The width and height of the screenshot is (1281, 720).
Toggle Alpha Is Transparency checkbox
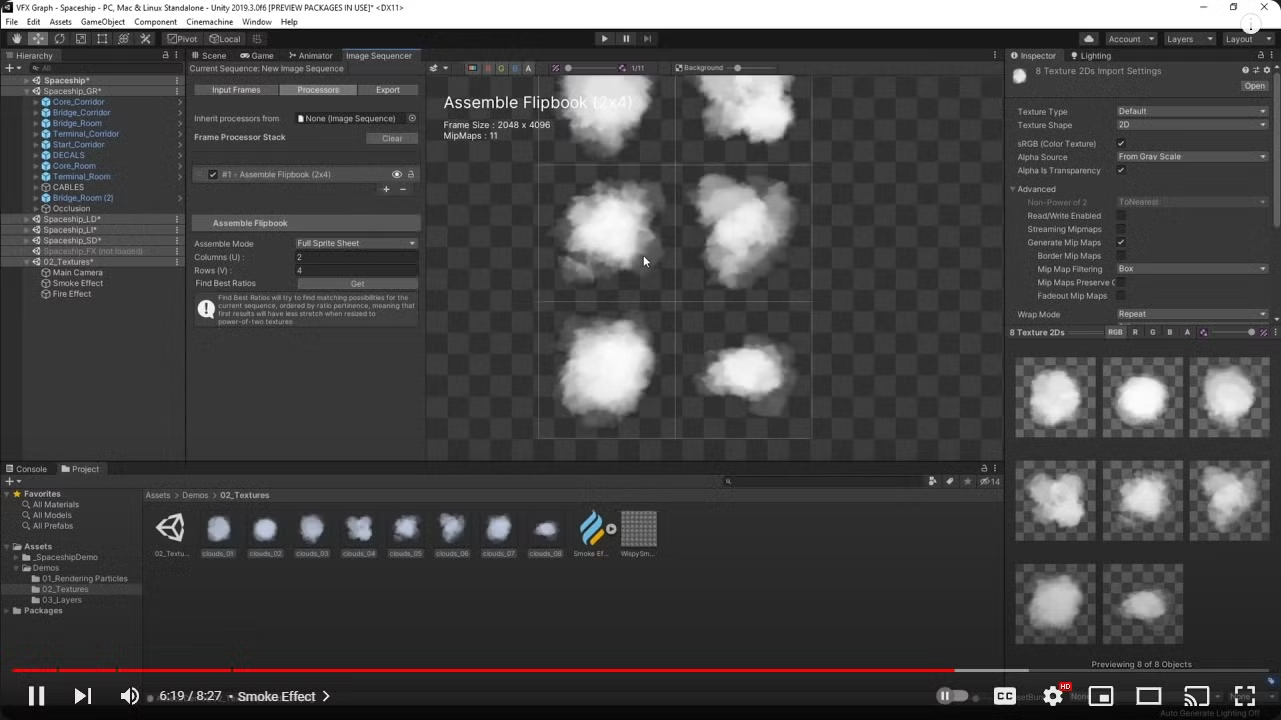[x=1121, y=171]
